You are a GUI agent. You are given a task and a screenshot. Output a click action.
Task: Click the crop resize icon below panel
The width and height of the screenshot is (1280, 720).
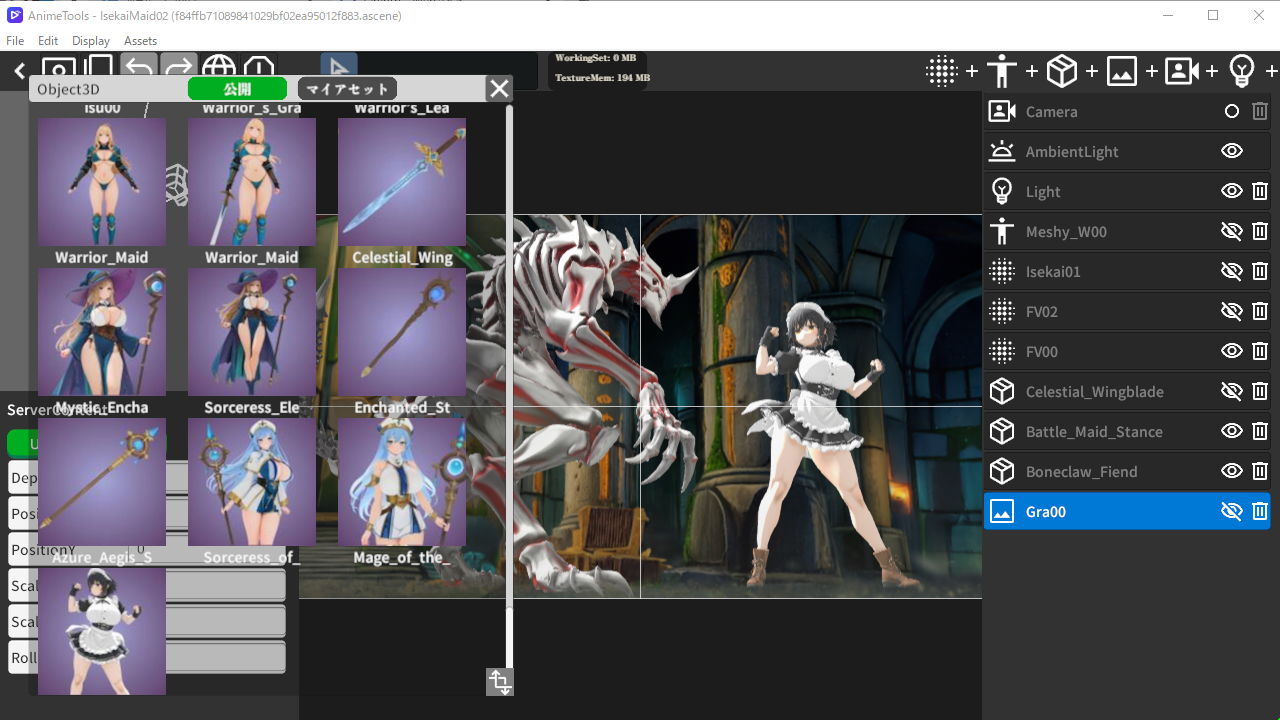point(500,682)
